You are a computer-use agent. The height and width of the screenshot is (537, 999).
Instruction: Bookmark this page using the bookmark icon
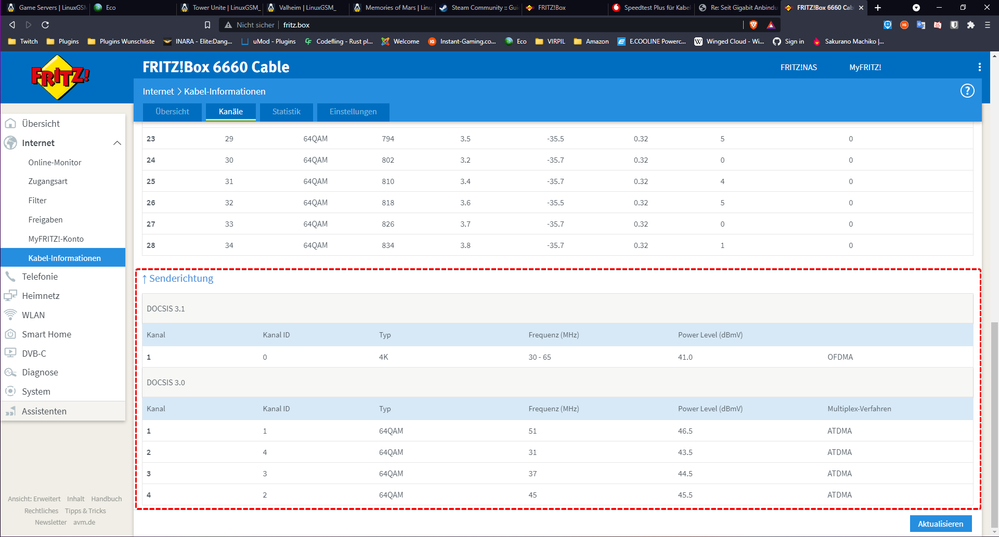207,25
